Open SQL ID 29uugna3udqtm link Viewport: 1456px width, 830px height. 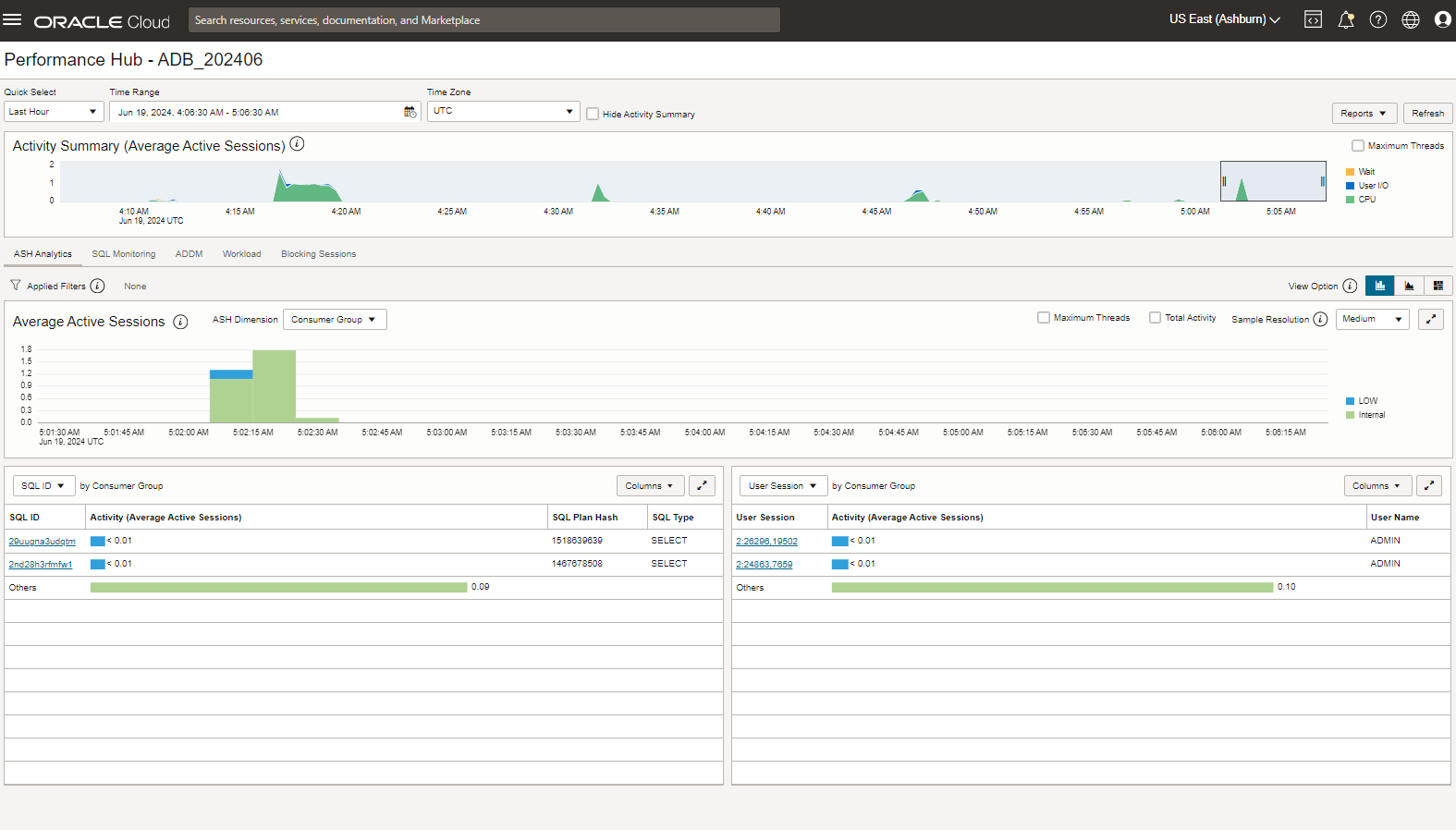tap(43, 542)
